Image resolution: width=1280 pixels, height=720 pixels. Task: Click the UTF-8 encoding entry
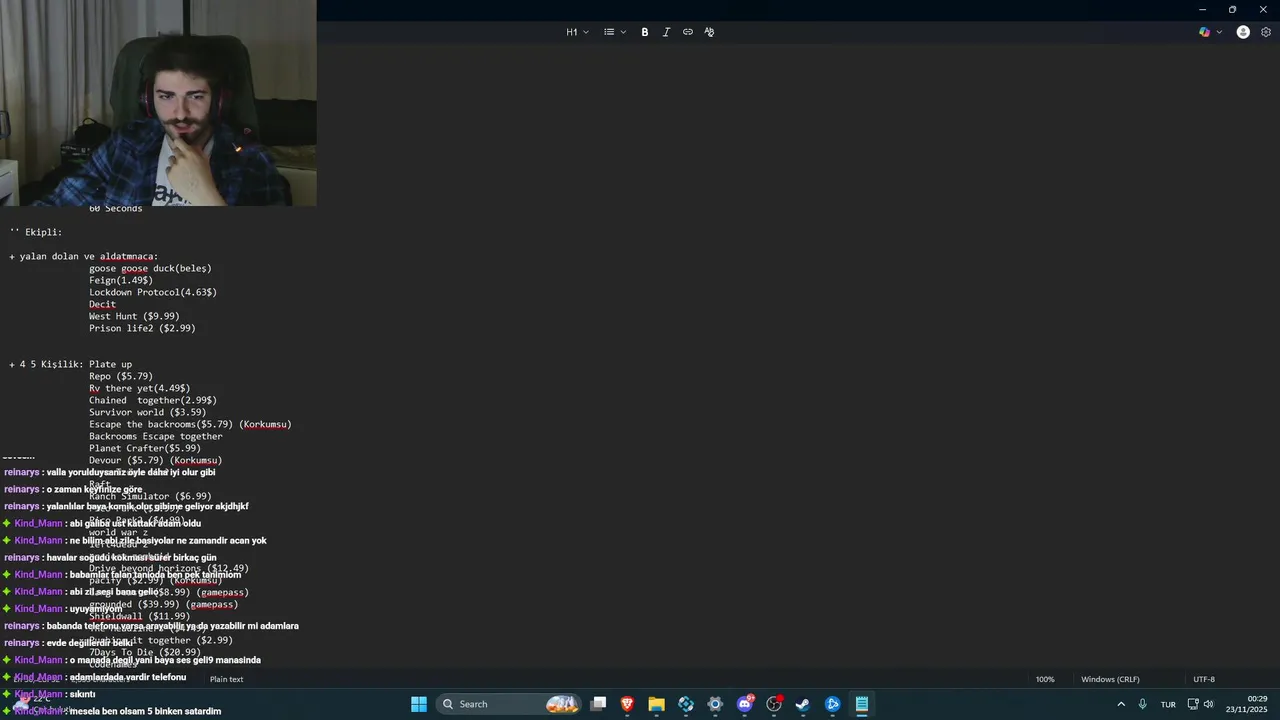tap(1204, 679)
